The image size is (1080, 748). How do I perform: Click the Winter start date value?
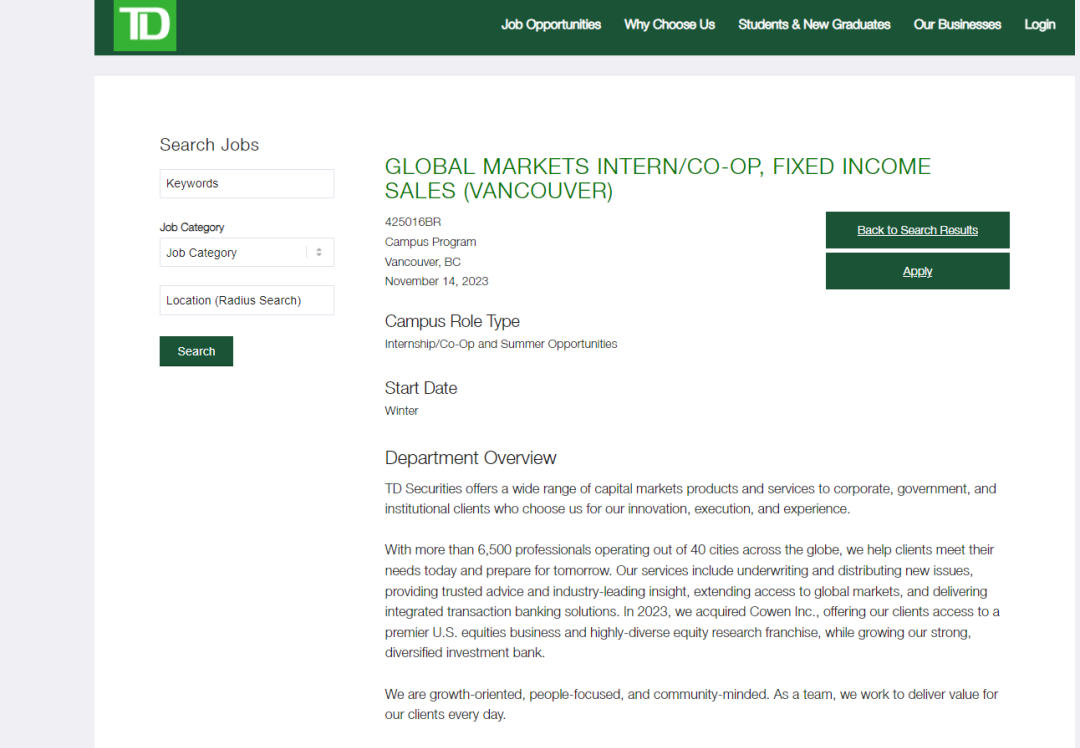[x=402, y=411]
